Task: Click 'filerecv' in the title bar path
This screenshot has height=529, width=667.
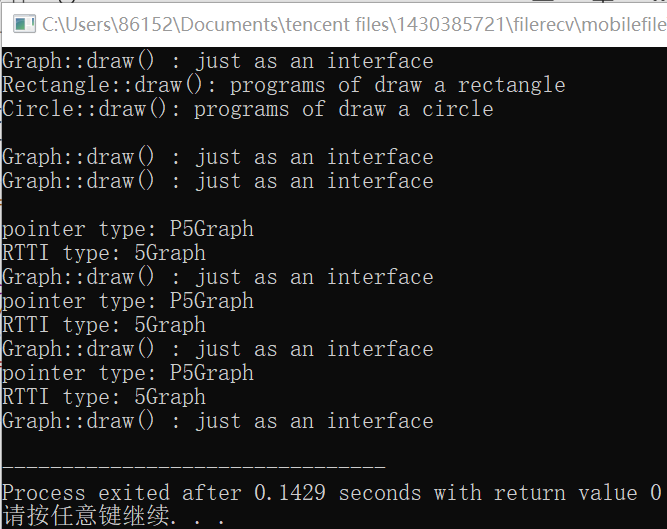Action: [x=543, y=24]
